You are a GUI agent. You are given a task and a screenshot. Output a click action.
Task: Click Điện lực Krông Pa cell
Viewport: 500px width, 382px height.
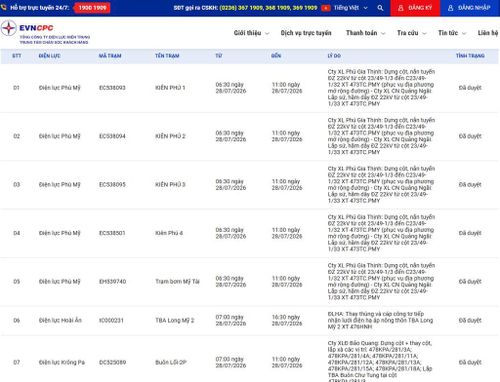pos(62,362)
